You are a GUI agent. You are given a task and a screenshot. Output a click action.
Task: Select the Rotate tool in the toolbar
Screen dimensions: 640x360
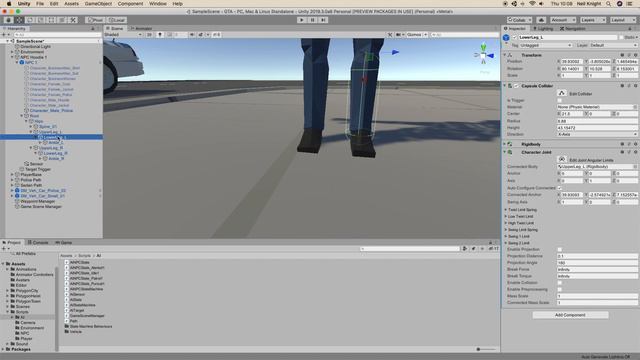click(30, 20)
